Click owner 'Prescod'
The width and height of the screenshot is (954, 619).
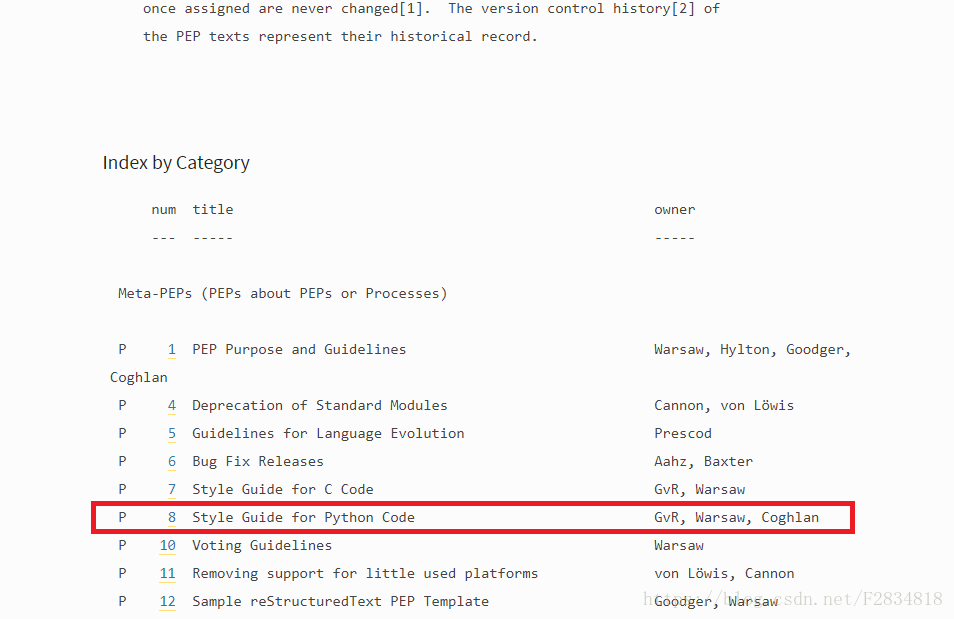683,433
